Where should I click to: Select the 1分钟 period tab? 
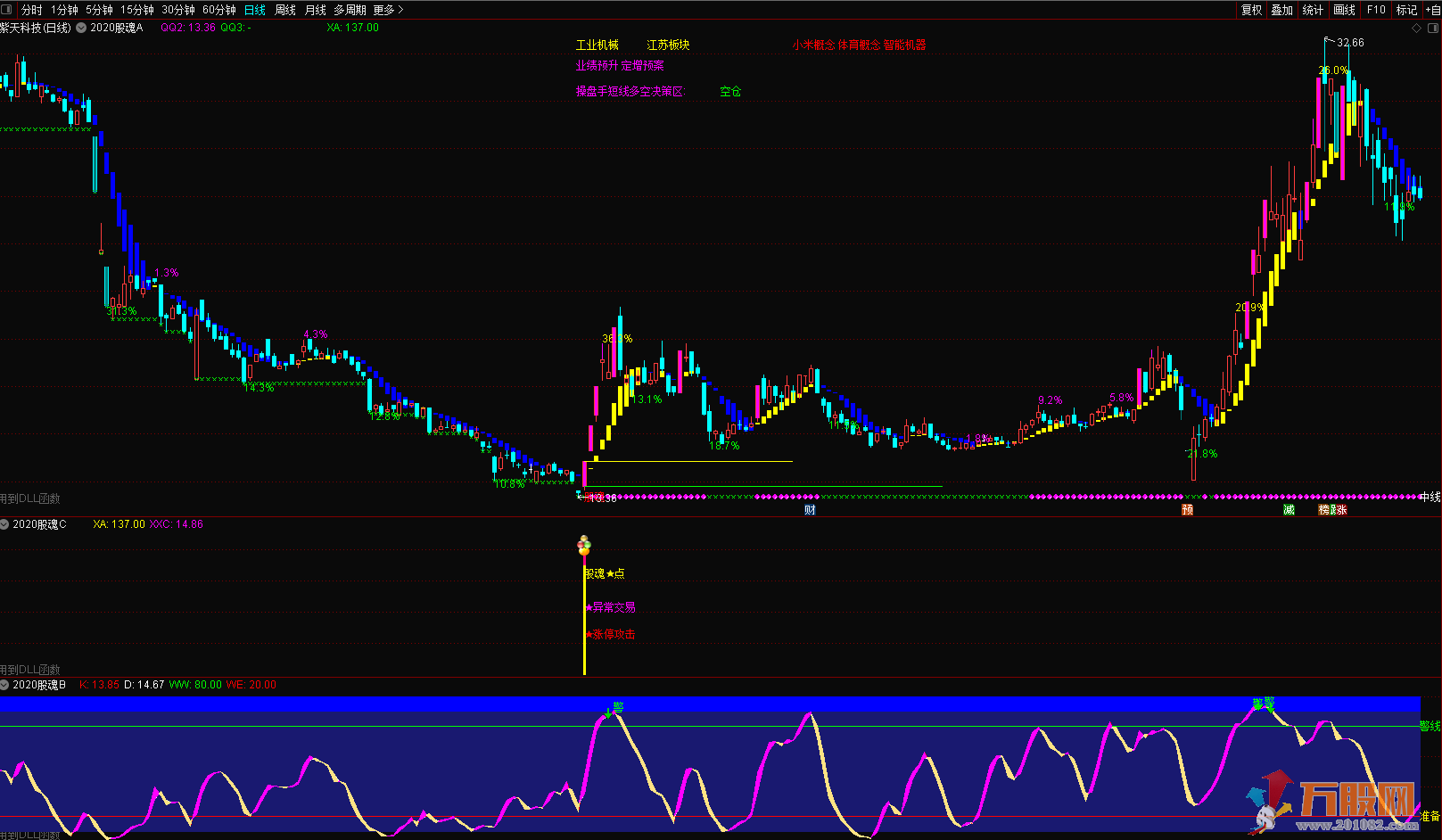pyautogui.click(x=64, y=10)
